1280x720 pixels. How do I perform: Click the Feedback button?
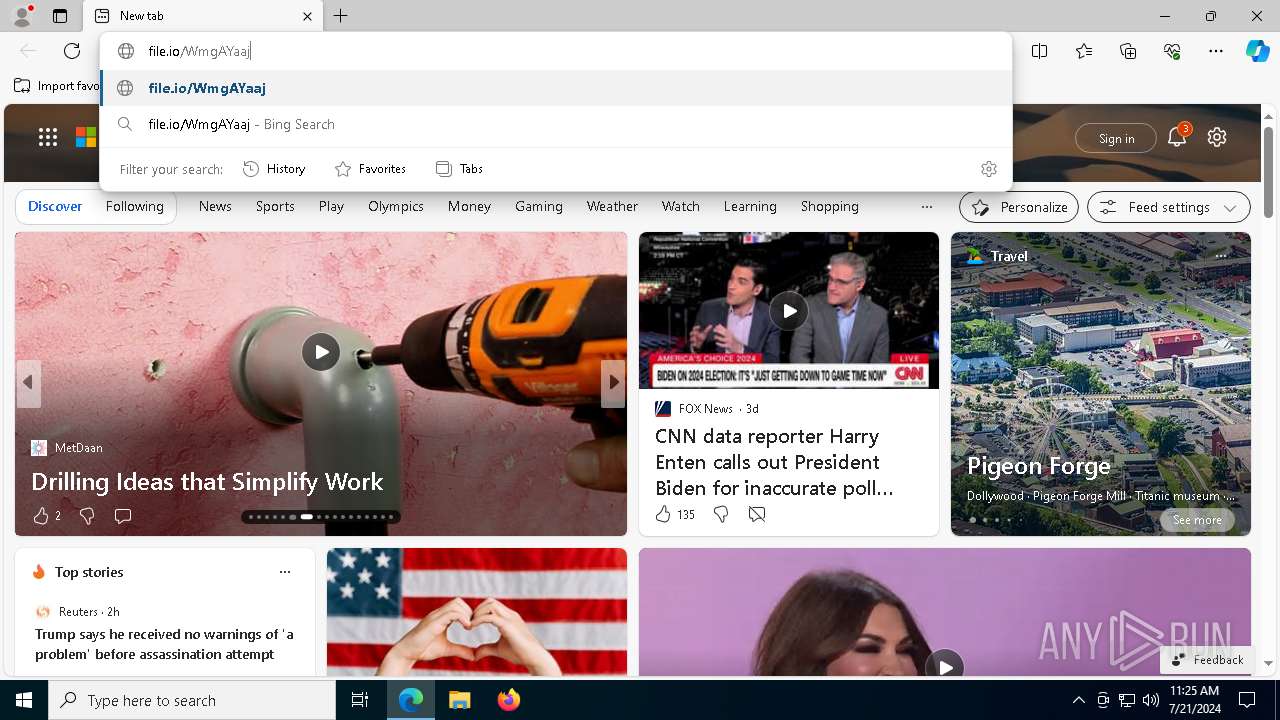pos(1207,660)
